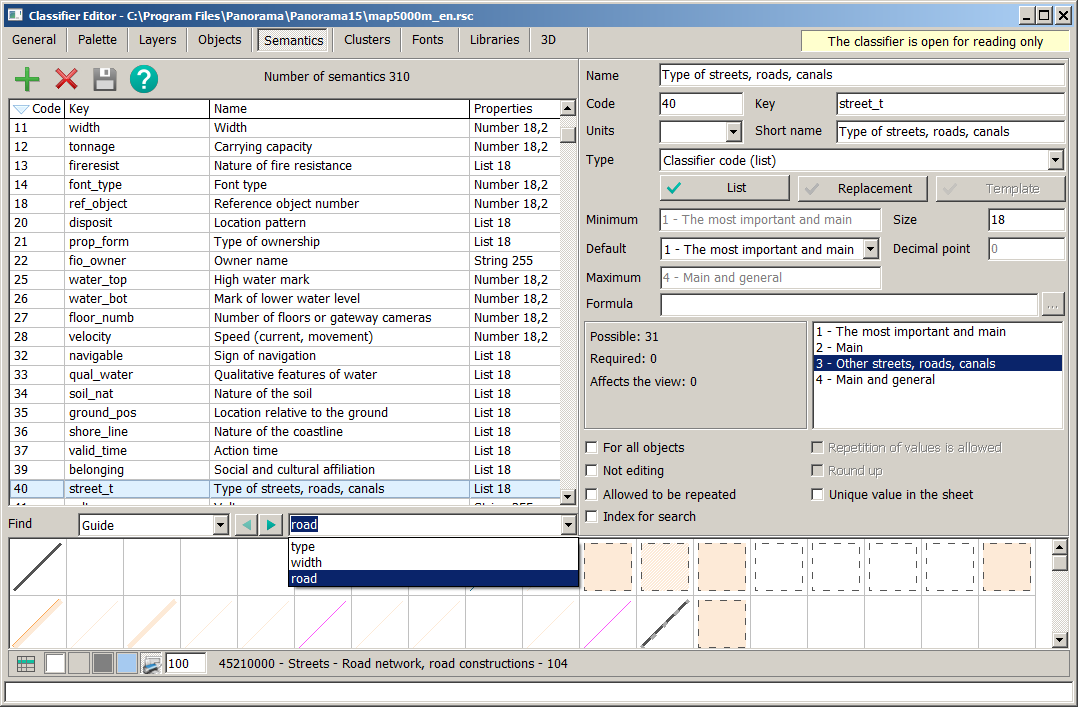Viewport: 1078px width, 707px height.
Task: Select the light blue background swatch
Action: tap(127, 663)
